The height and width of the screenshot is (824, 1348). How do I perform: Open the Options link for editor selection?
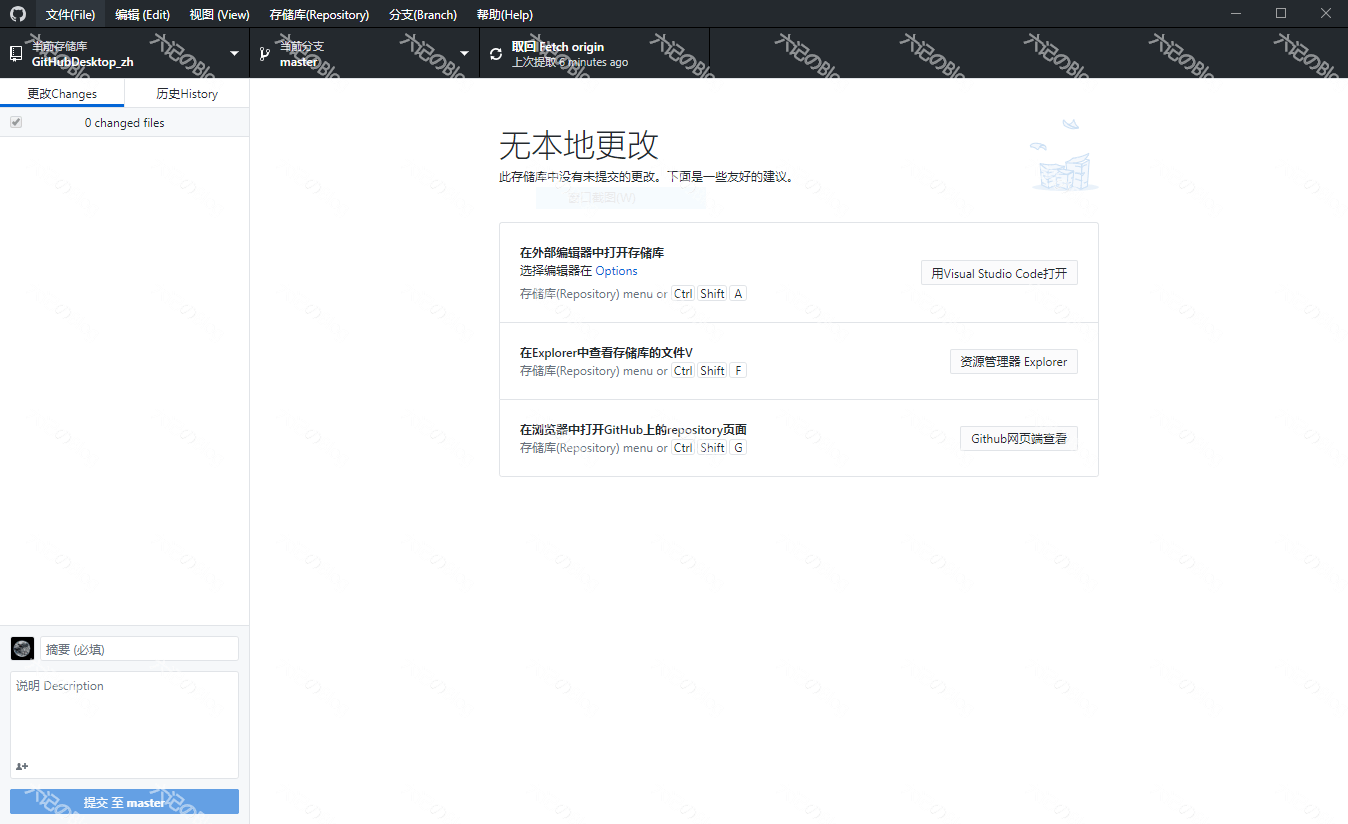pos(616,271)
